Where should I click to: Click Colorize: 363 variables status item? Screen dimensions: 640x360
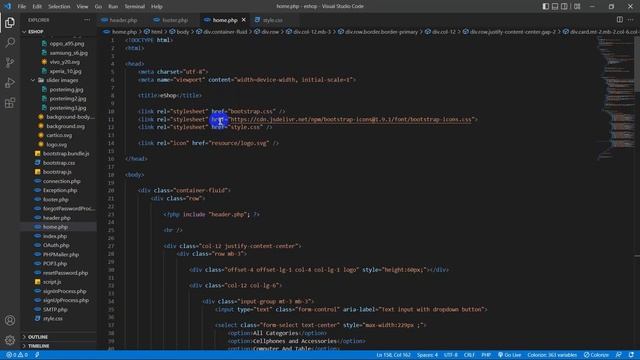click(x=552, y=355)
